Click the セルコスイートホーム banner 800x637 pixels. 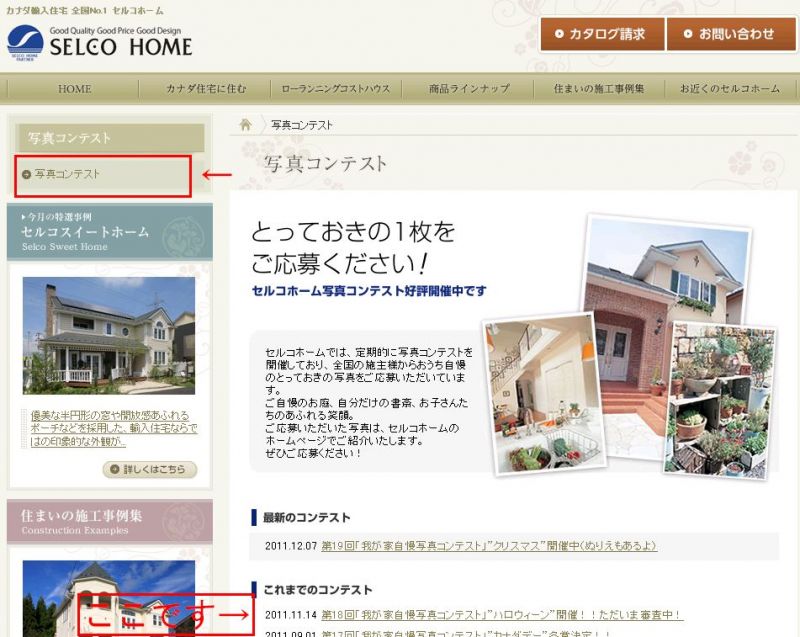(110, 232)
